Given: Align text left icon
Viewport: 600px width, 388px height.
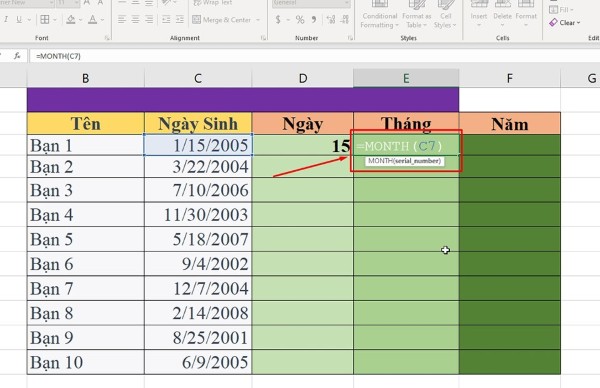Looking at the screenshot, I should pos(121,20).
